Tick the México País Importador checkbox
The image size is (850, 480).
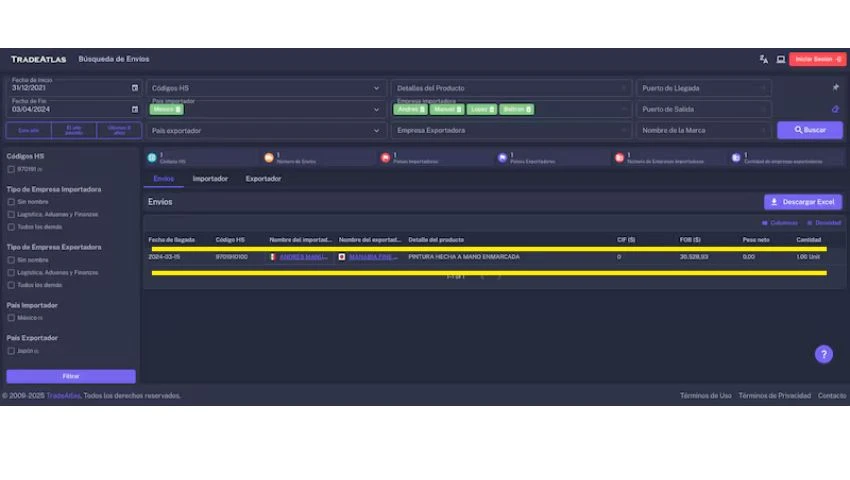(11, 318)
